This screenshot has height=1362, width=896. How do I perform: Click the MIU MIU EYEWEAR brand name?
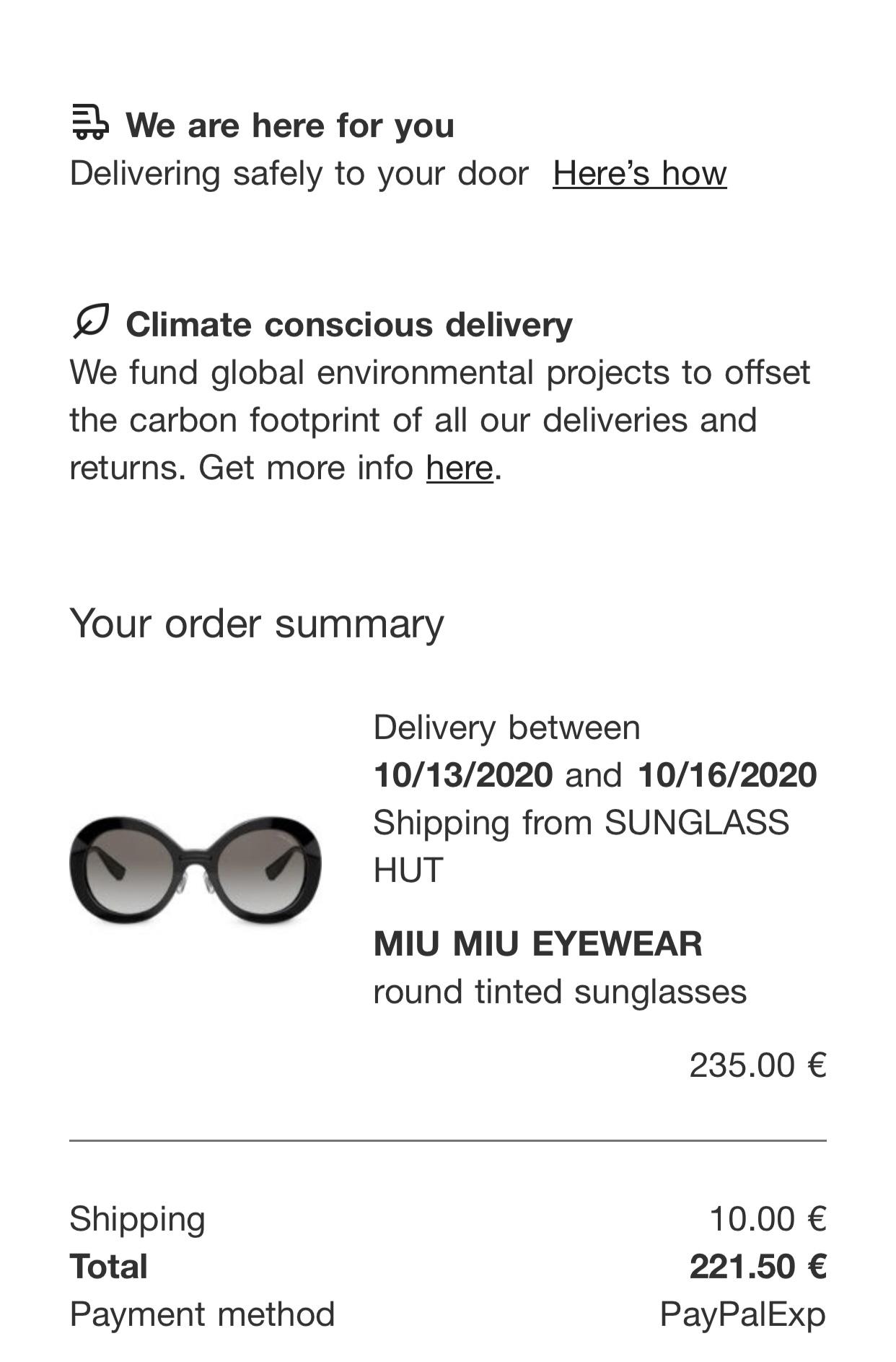point(537,943)
